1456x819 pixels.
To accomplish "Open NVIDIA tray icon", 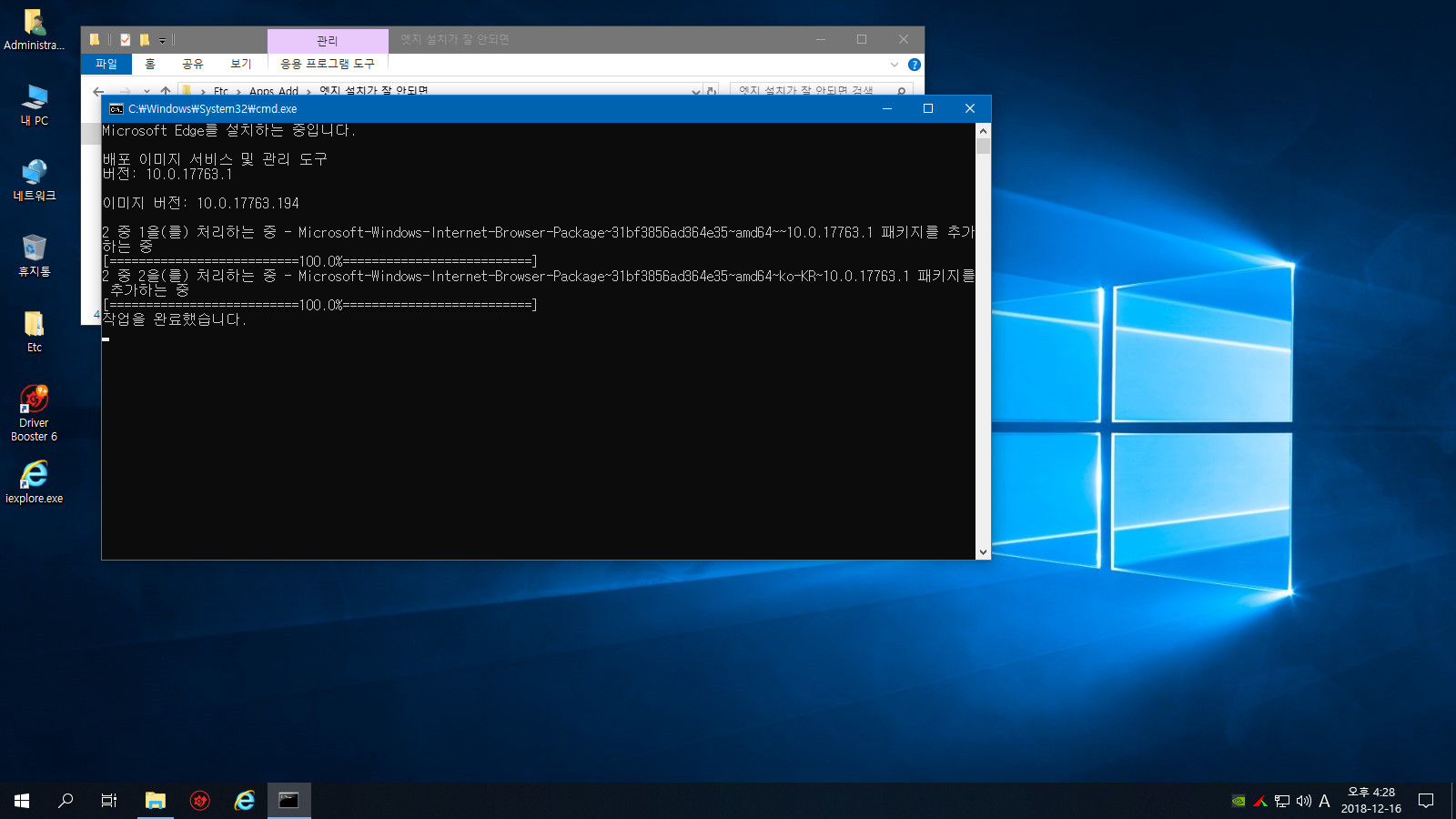I will pyautogui.click(x=1239, y=801).
